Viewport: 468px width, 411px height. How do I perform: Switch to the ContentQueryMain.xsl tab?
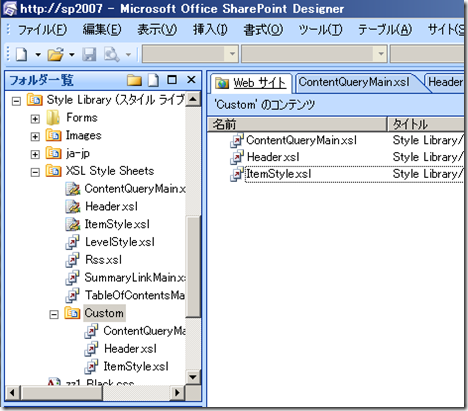[x=354, y=82]
